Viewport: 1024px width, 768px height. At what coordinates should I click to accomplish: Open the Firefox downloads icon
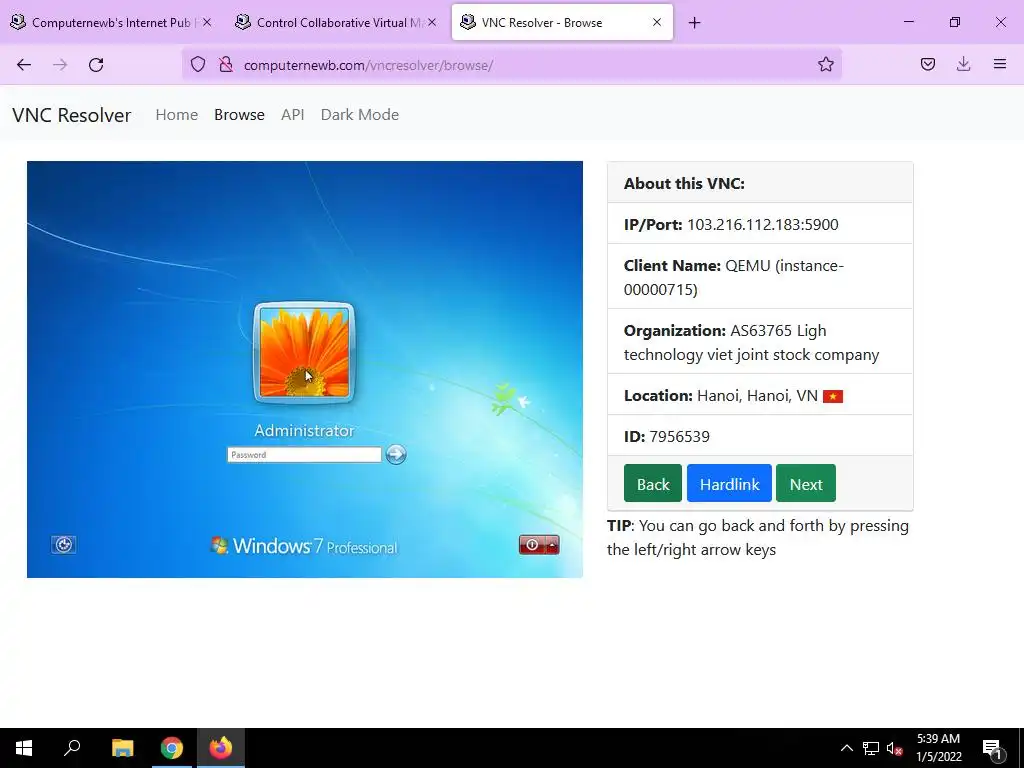pos(963,64)
